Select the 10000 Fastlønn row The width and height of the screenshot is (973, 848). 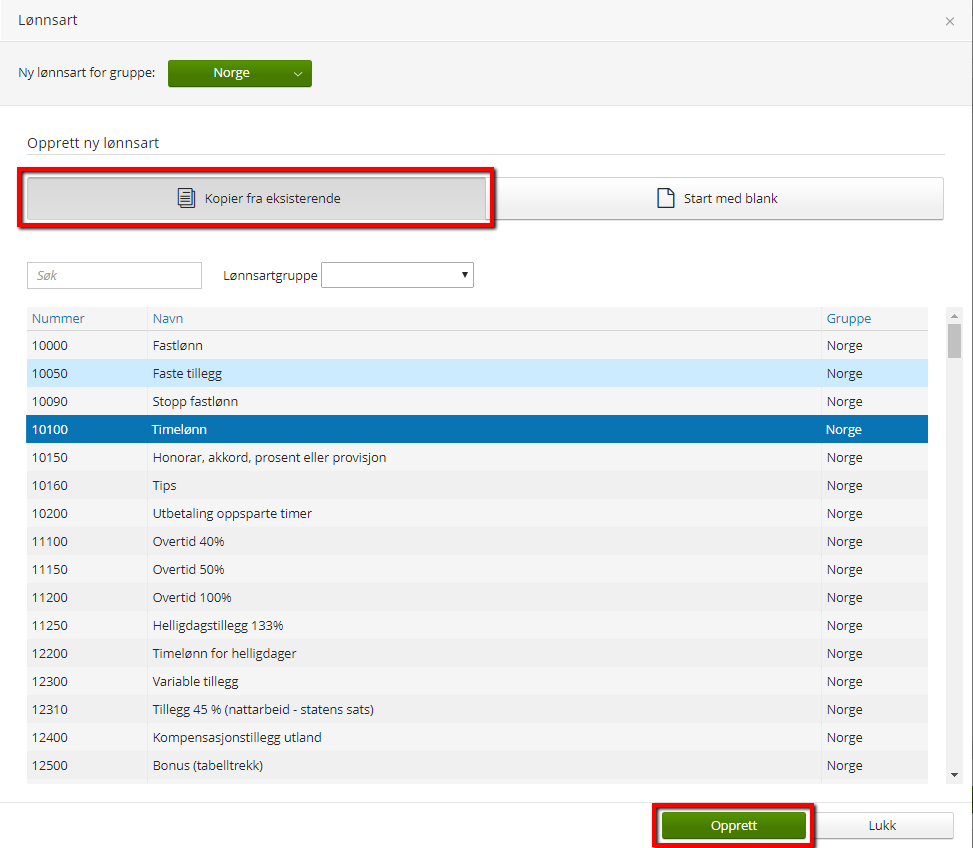477,346
